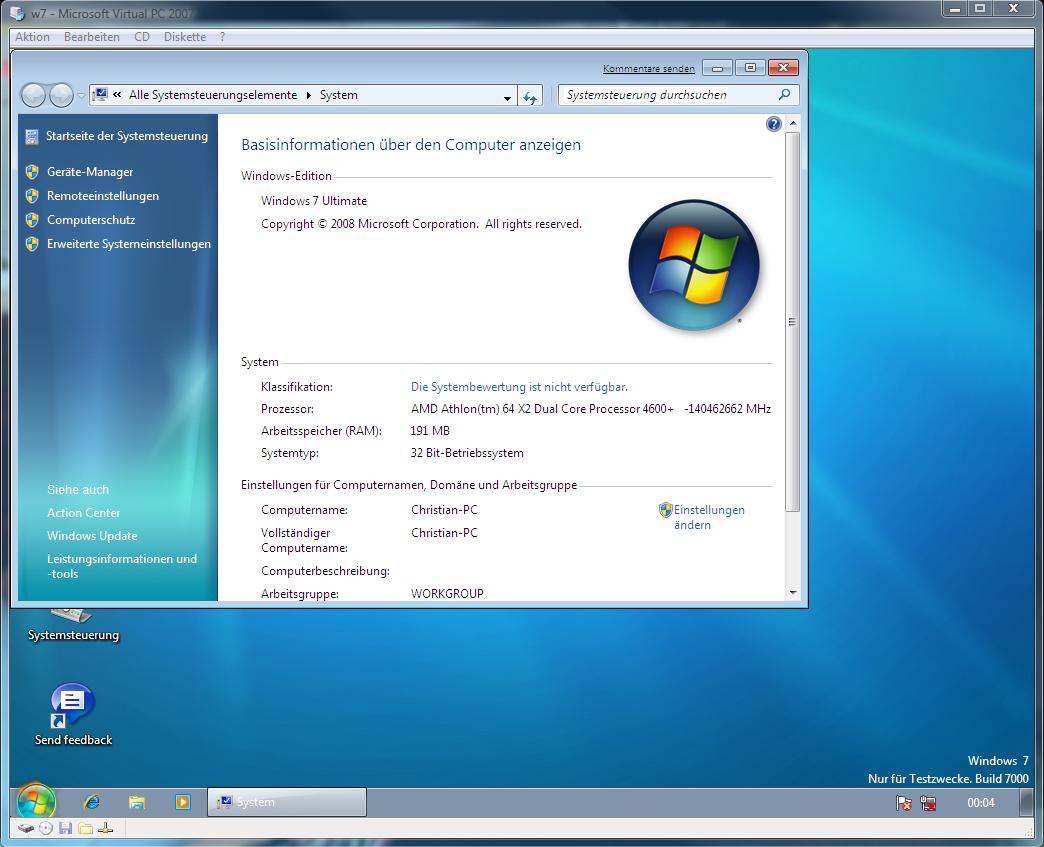
Task: Open the Aktion menu
Action: click(33, 37)
